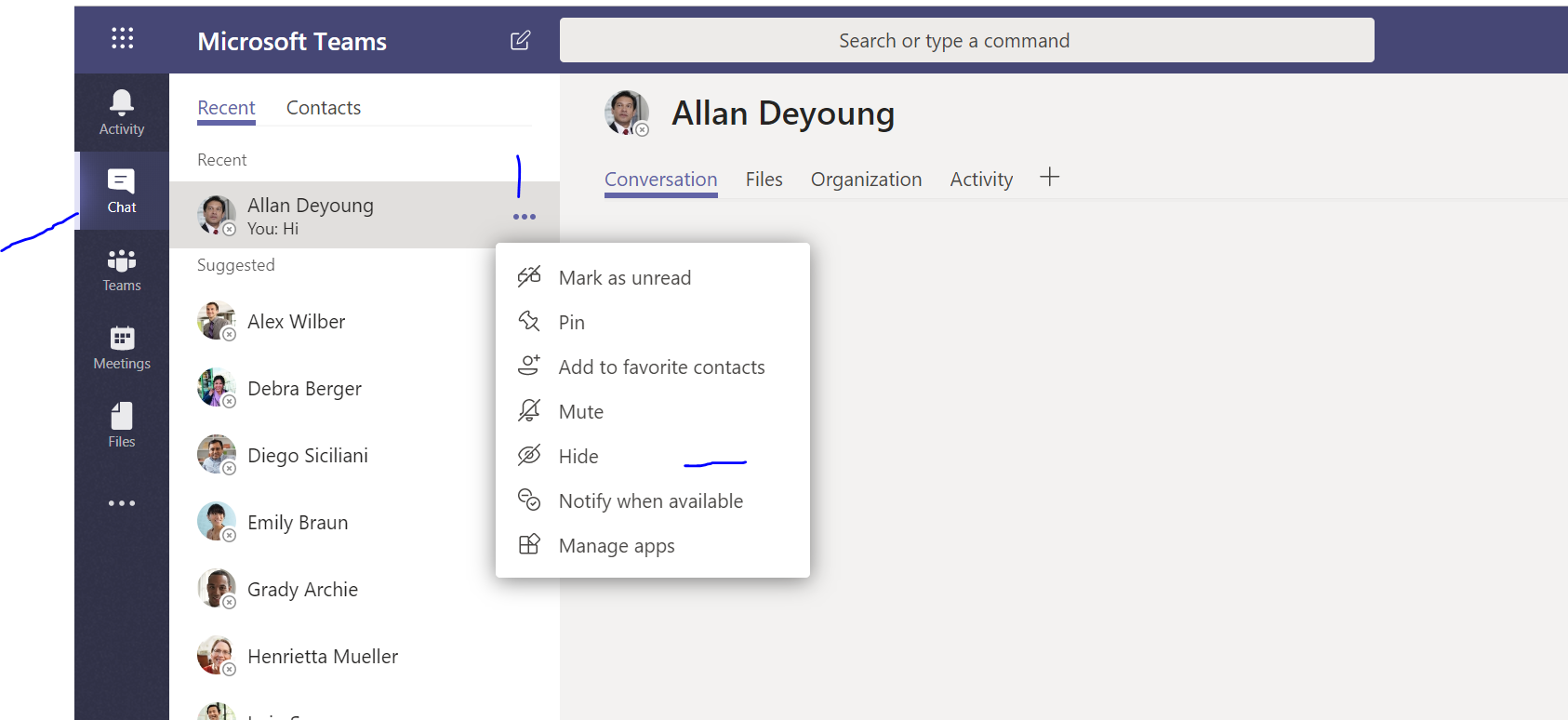Choose Mark as unread in menu
The height and width of the screenshot is (720, 1568).
[624, 278]
